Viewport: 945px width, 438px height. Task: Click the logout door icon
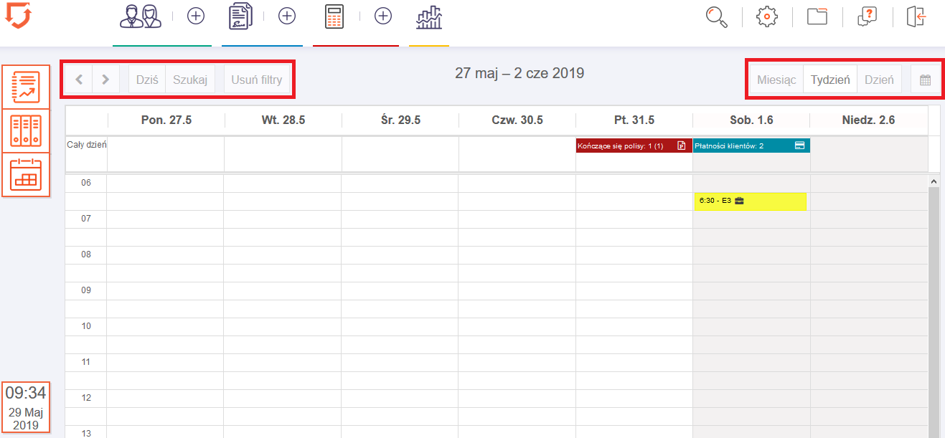tap(916, 17)
